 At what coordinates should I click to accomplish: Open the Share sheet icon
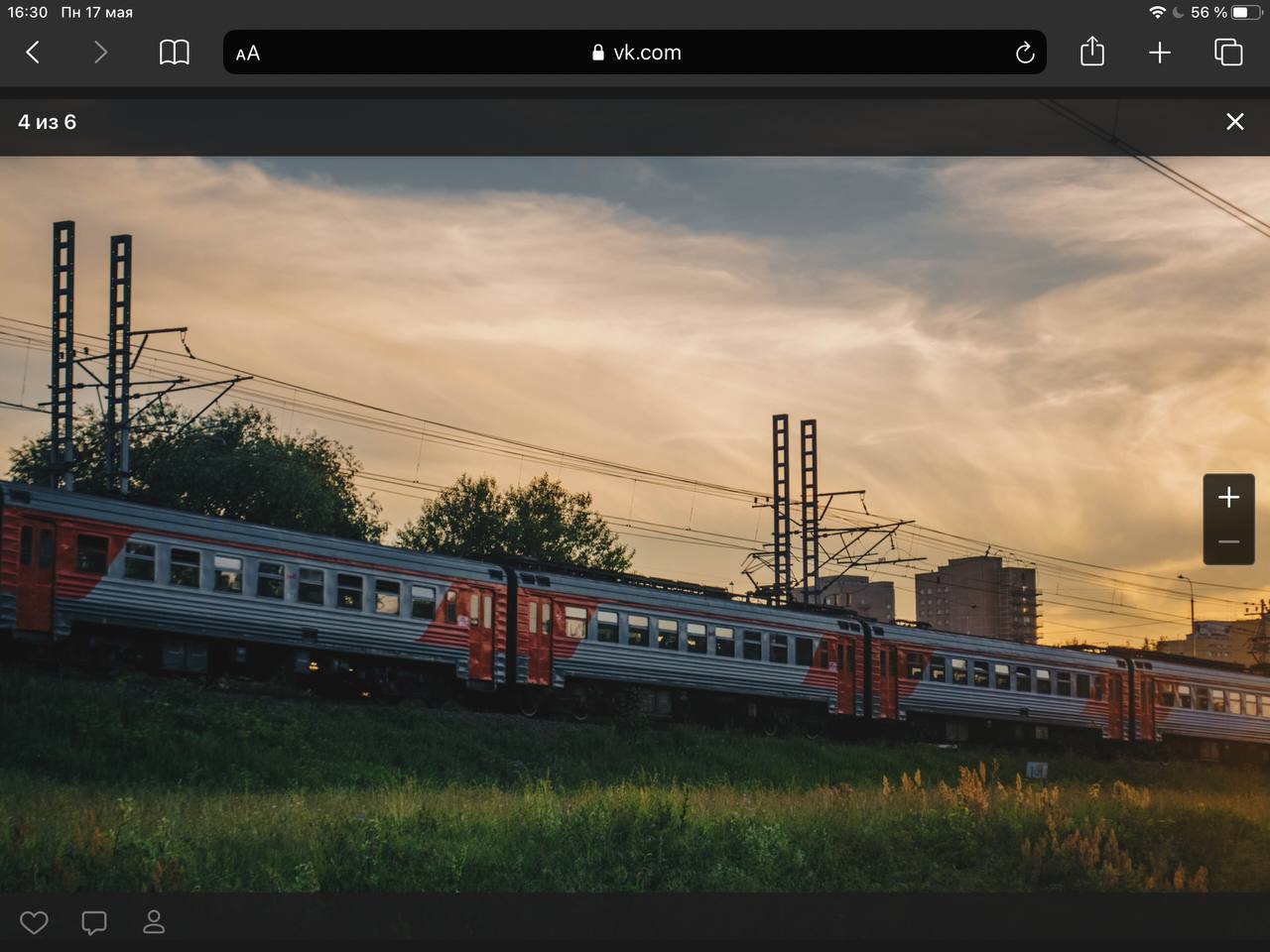[1091, 52]
